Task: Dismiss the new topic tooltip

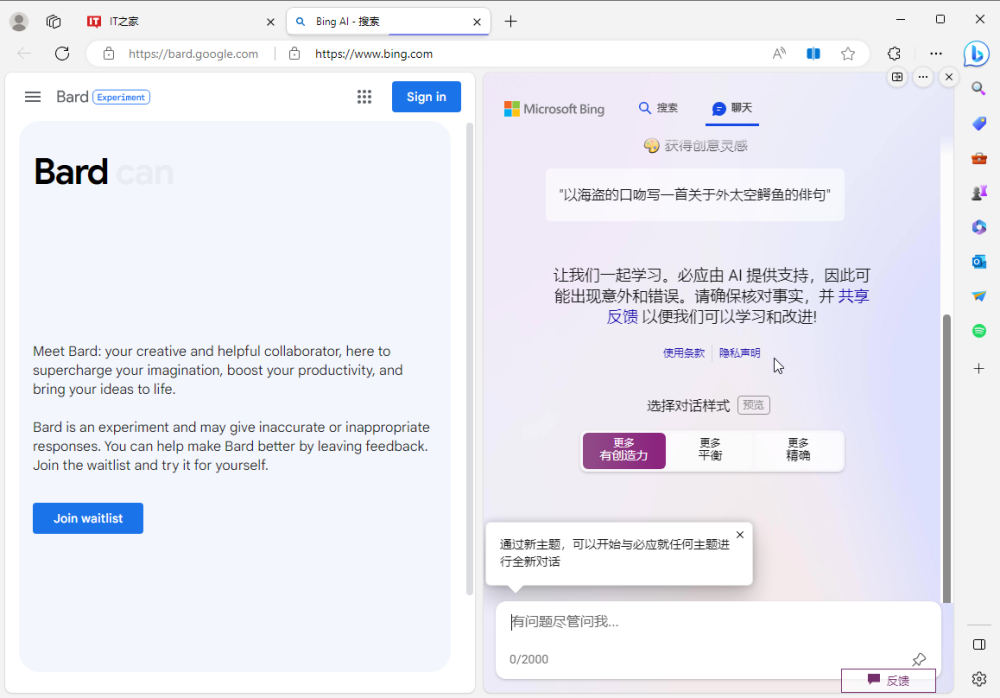Action: 740,535
